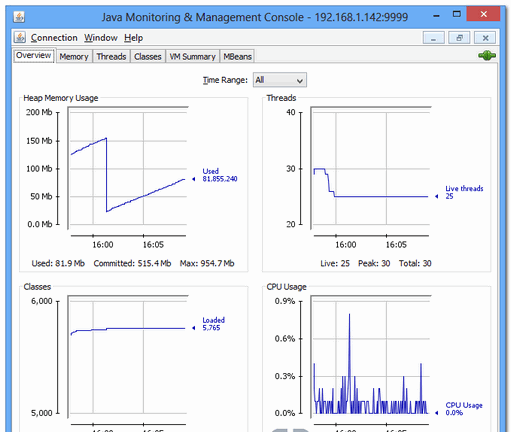Click the 'Time Range:' label
511x432 pixels.
[225, 80]
